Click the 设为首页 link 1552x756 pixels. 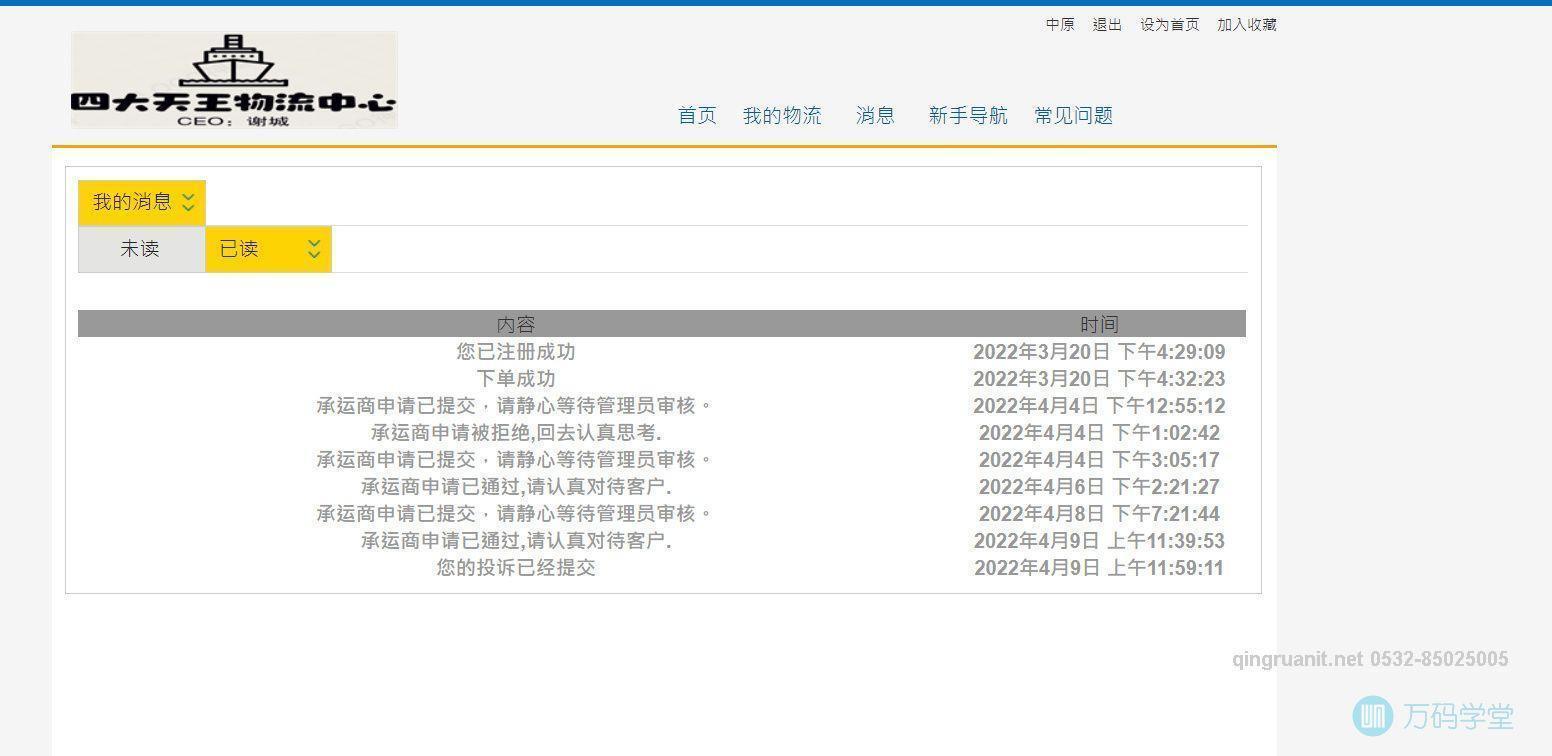click(1170, 25)
